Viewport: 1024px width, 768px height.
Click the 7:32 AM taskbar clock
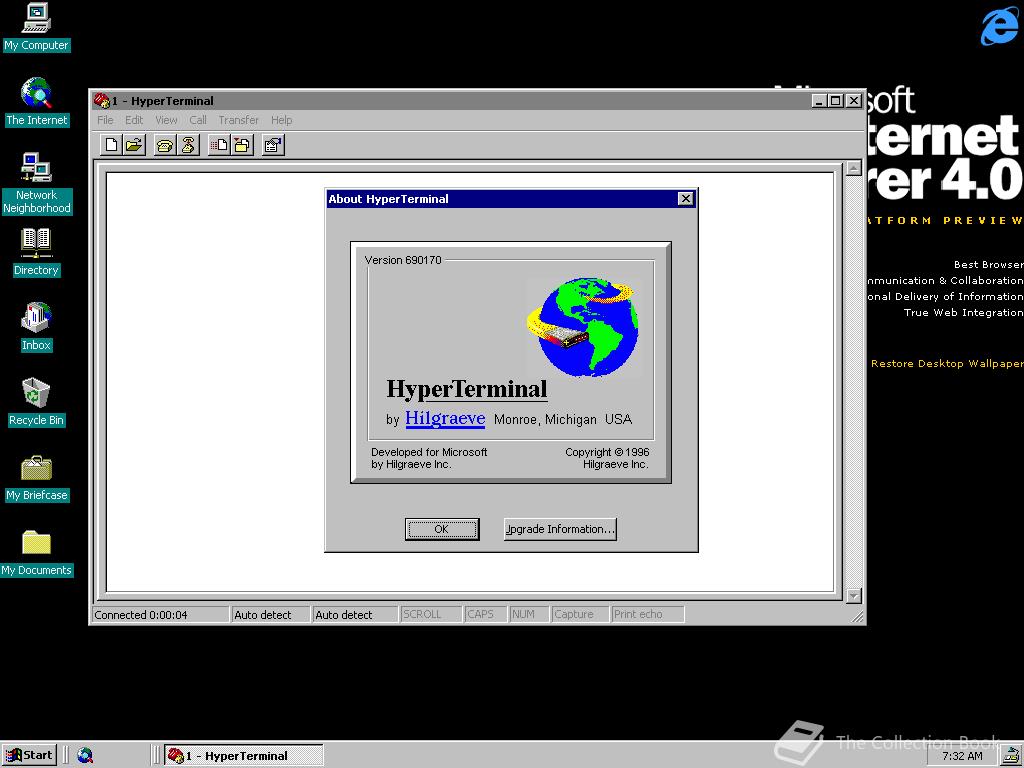[x=961, y=756]
